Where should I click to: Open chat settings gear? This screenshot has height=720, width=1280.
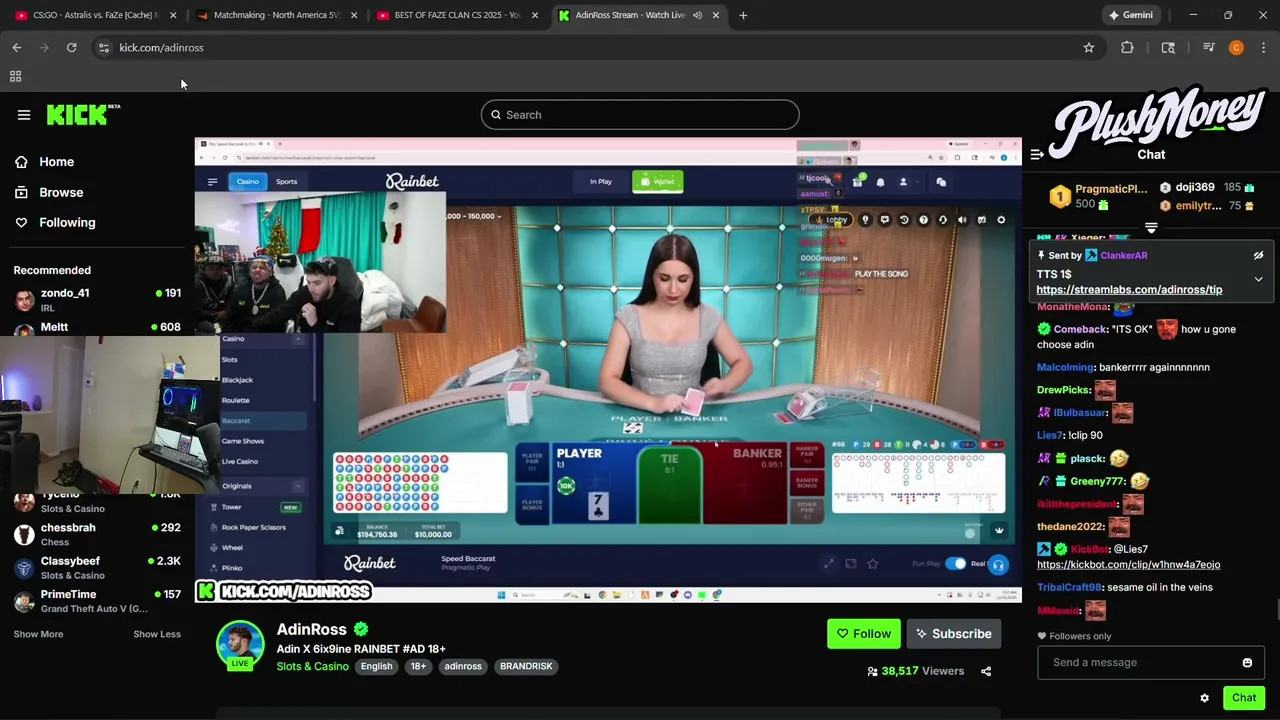[1204, 698]
